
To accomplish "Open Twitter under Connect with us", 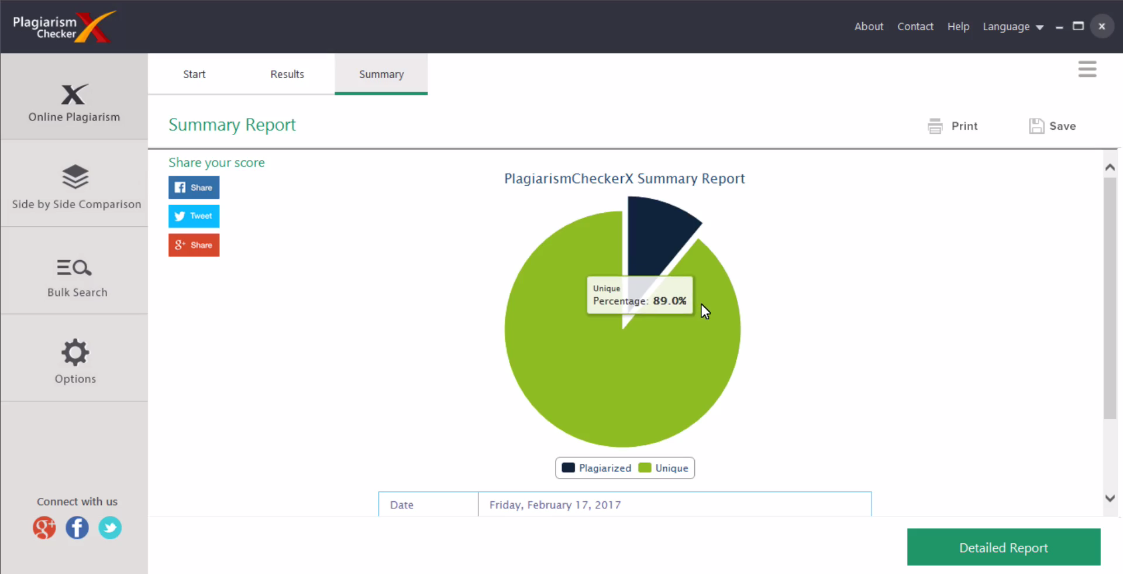I will [x=110, y=528].
